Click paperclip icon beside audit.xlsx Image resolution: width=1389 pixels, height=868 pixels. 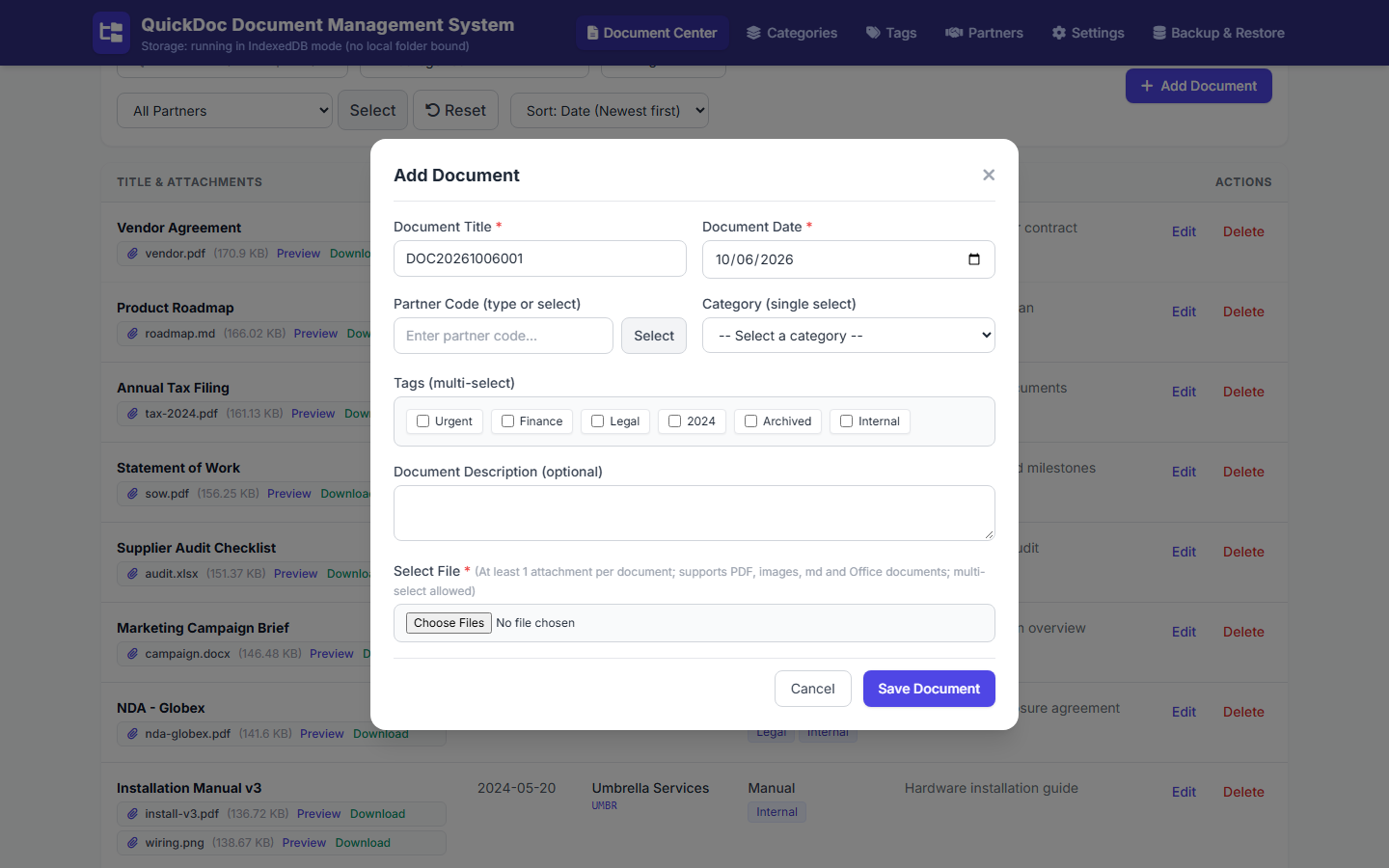pyautogui.click(x=132, y=574)
